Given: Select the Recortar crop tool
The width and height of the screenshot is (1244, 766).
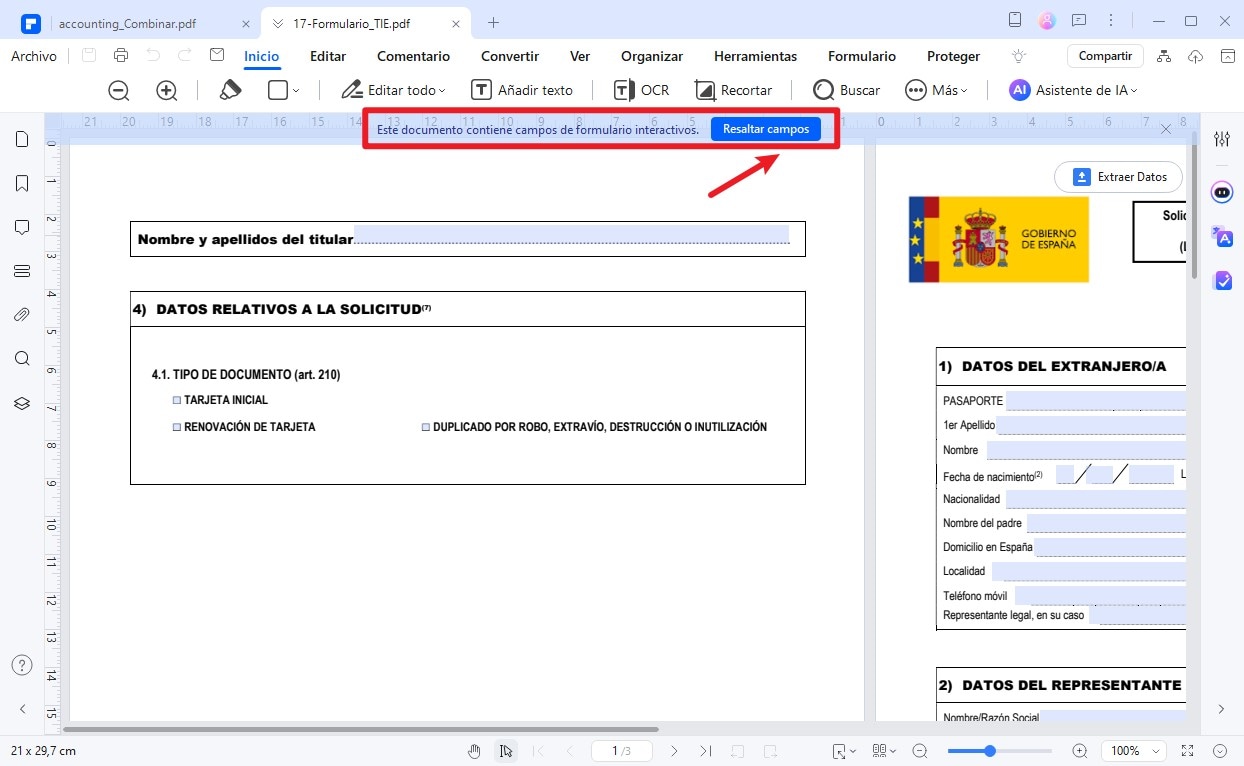Looking at the screenshot, I should [734, 90].
